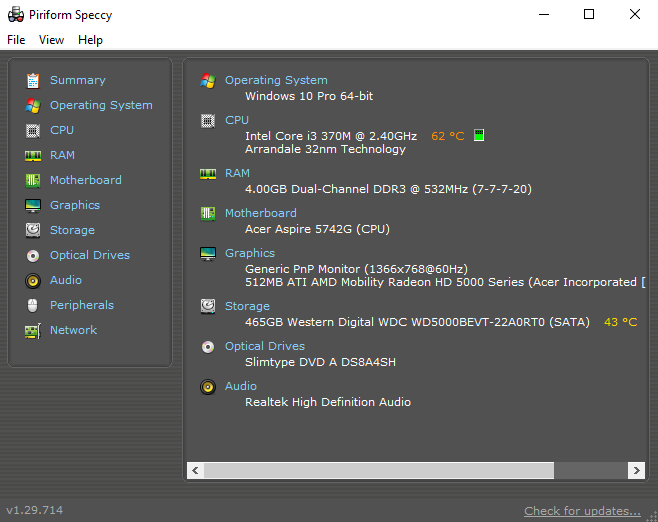Click the Piriform Speccy title bar app icon
Image resolution: width=658 pixels, height=522 pixels.
coord(16,15)
